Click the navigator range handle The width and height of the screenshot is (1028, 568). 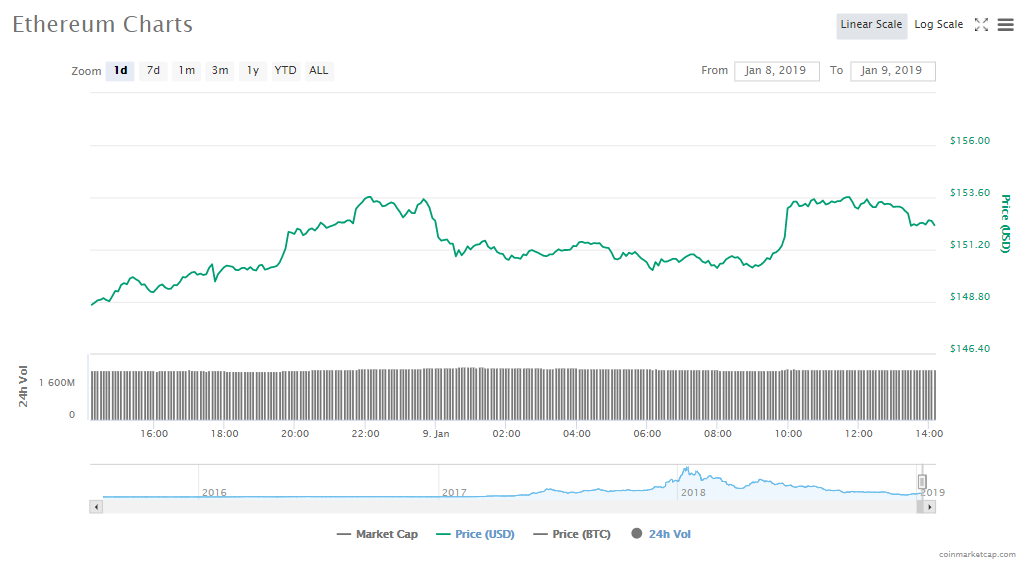click(x=922, y=481)
